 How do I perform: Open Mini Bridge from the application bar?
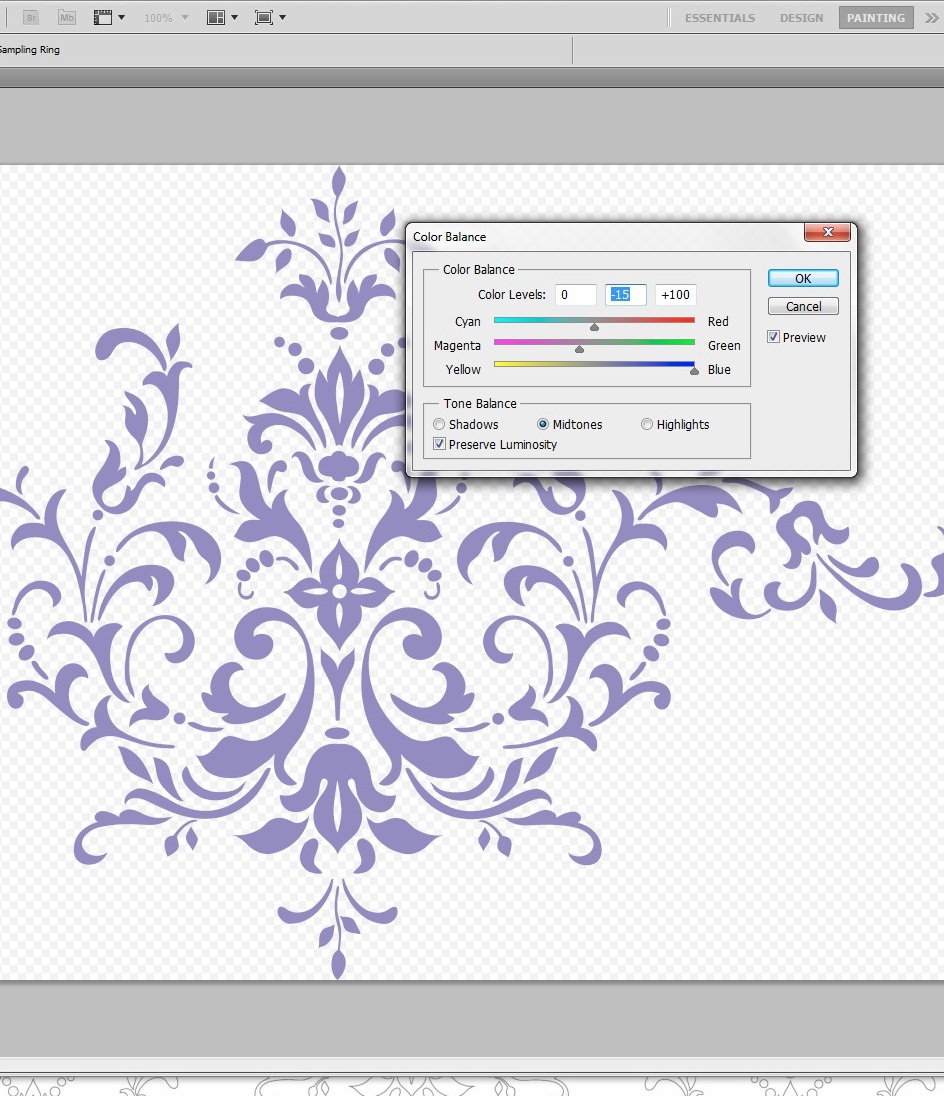coord(66,17)
